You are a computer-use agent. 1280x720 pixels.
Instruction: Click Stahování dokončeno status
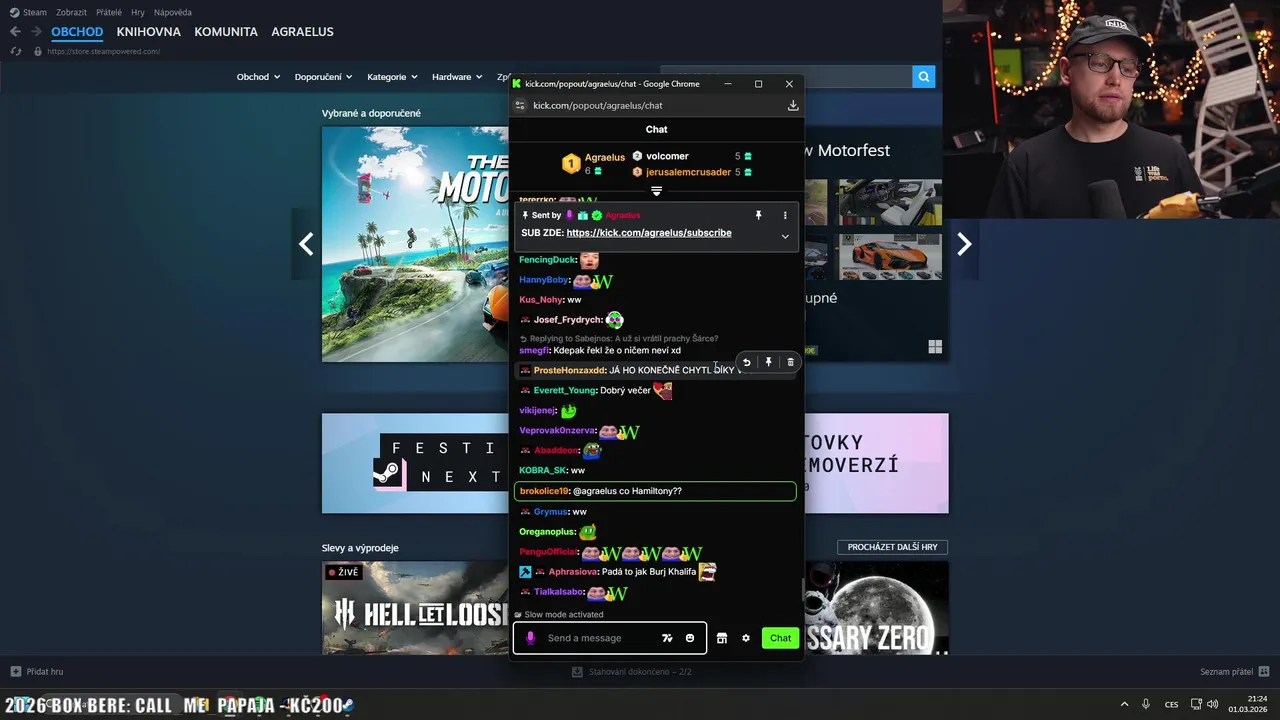tap(640, 672)
